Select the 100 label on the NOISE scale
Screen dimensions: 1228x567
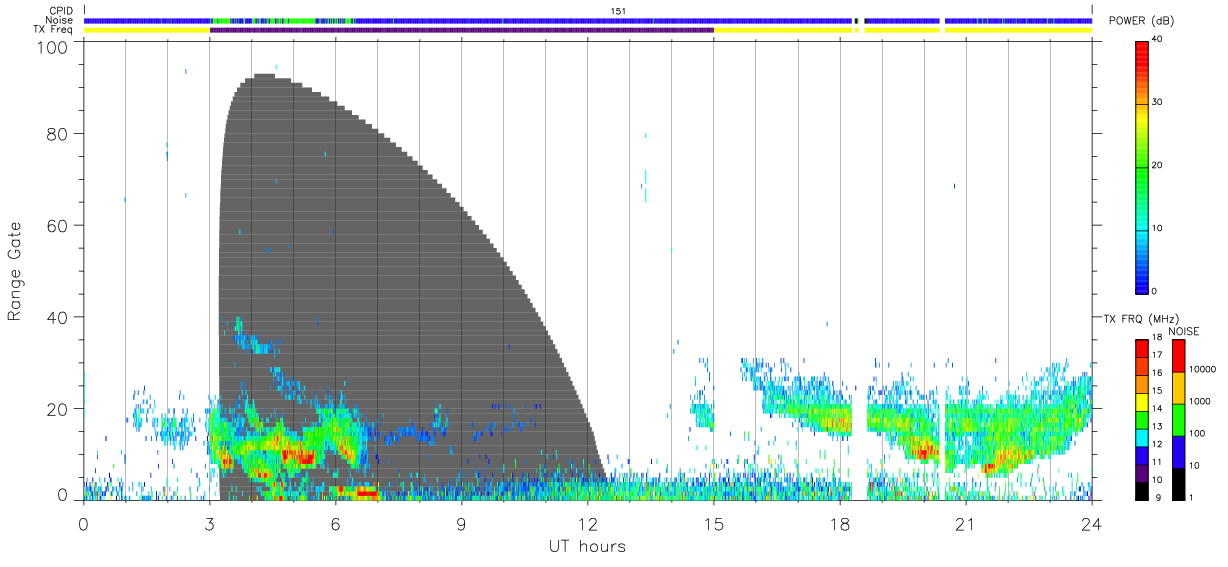1198,433
